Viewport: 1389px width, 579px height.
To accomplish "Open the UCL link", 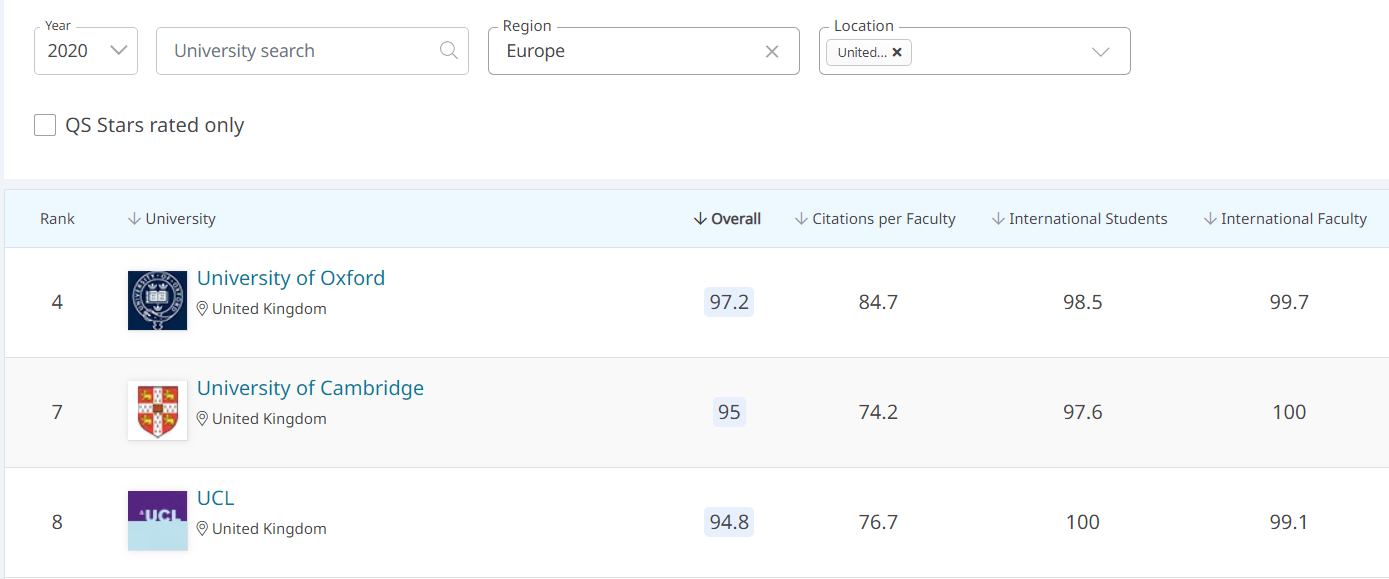I will click(x=216, y=498).
